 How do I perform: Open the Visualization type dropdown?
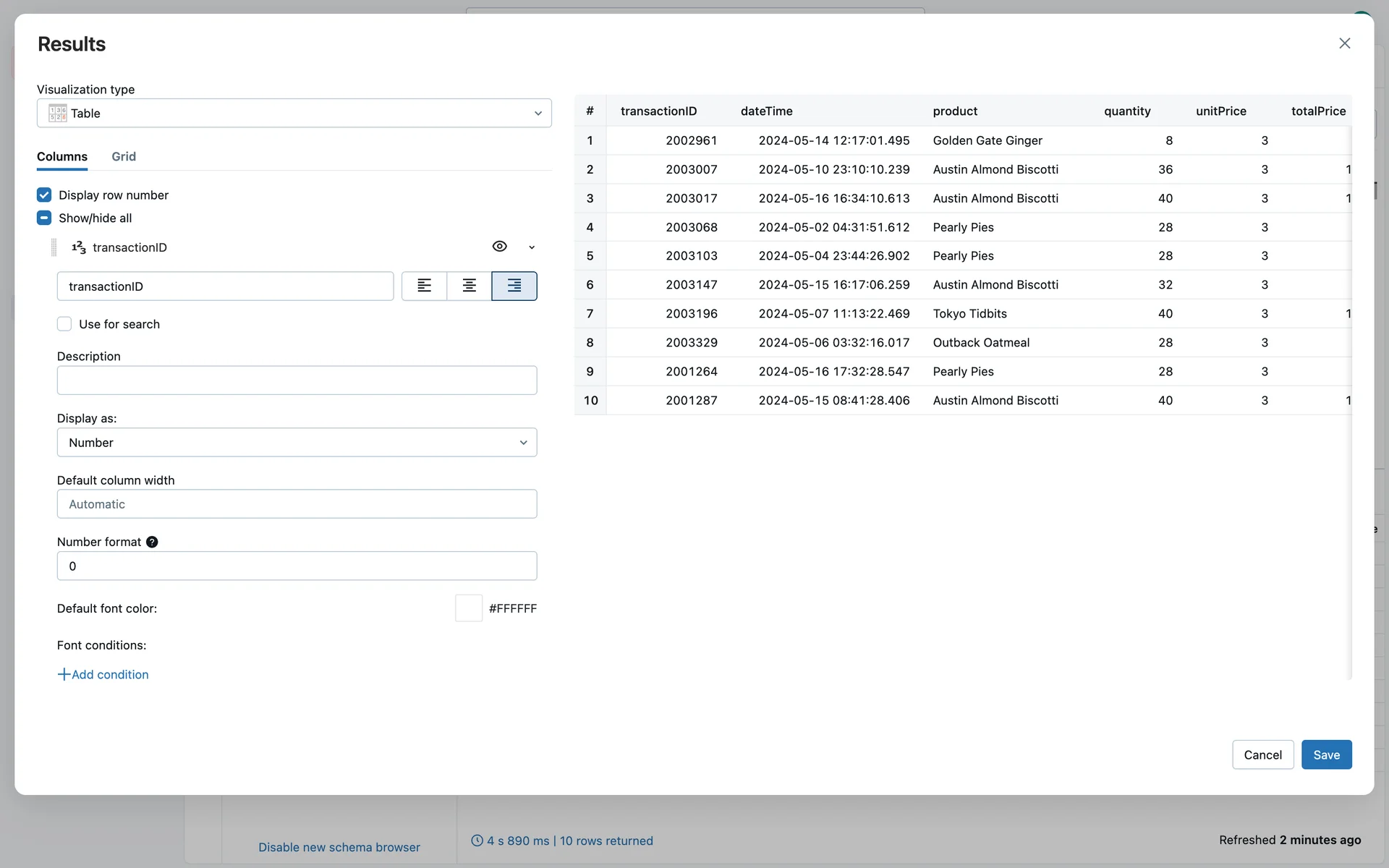[294, 113]
